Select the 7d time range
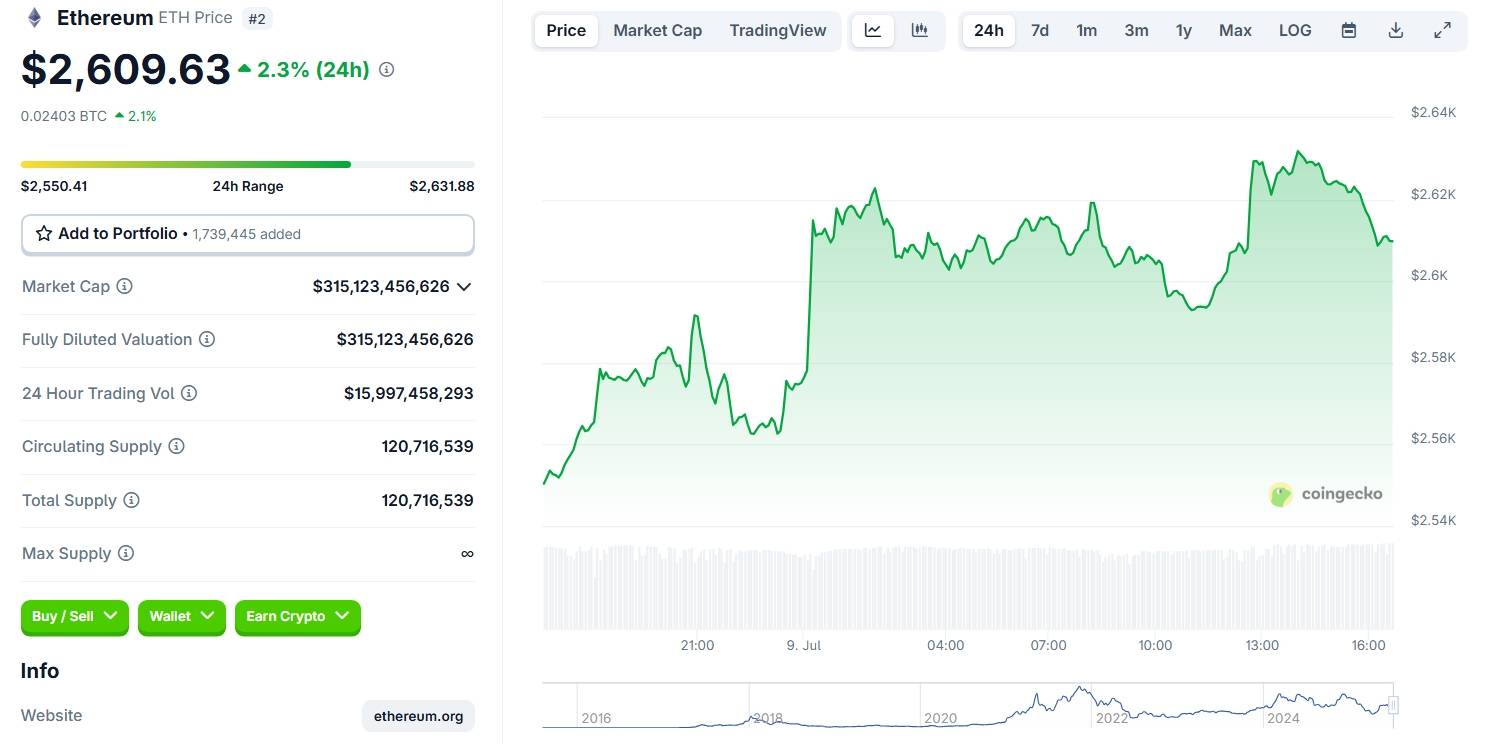Image resolution: width=1489 pixels, height=744 pixels. (1040, 30)
